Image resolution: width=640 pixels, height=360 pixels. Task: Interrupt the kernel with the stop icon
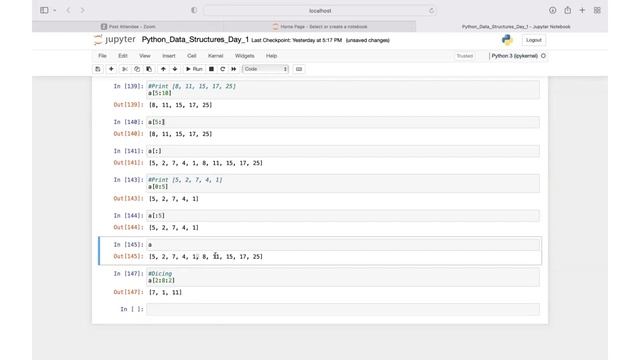click(x=211, y=69)
